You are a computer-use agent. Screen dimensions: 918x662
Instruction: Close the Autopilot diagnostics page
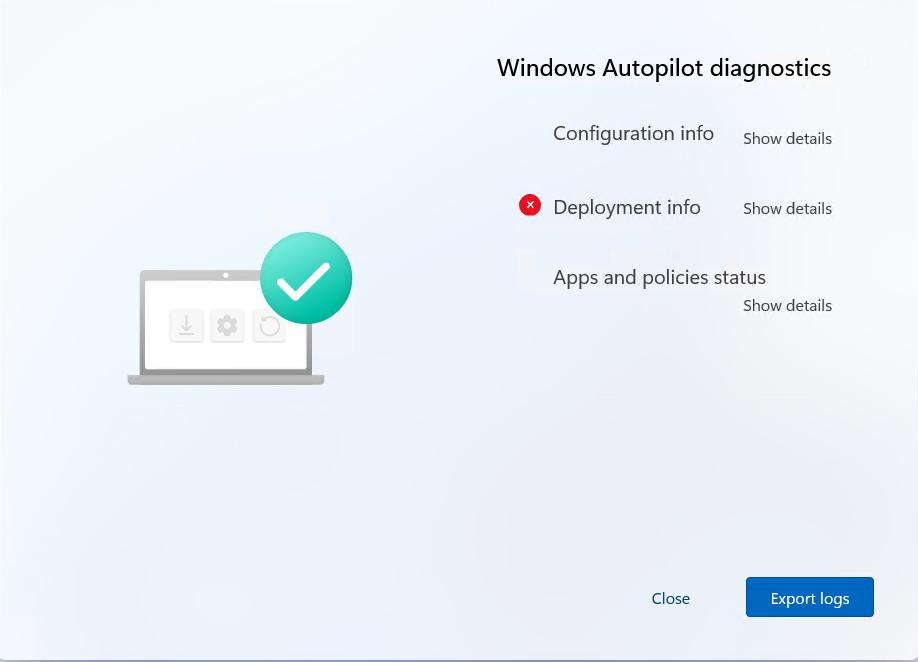(671, 598)
